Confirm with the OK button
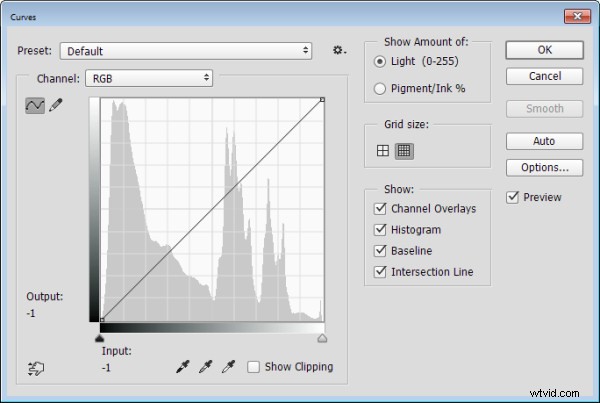 545,50
